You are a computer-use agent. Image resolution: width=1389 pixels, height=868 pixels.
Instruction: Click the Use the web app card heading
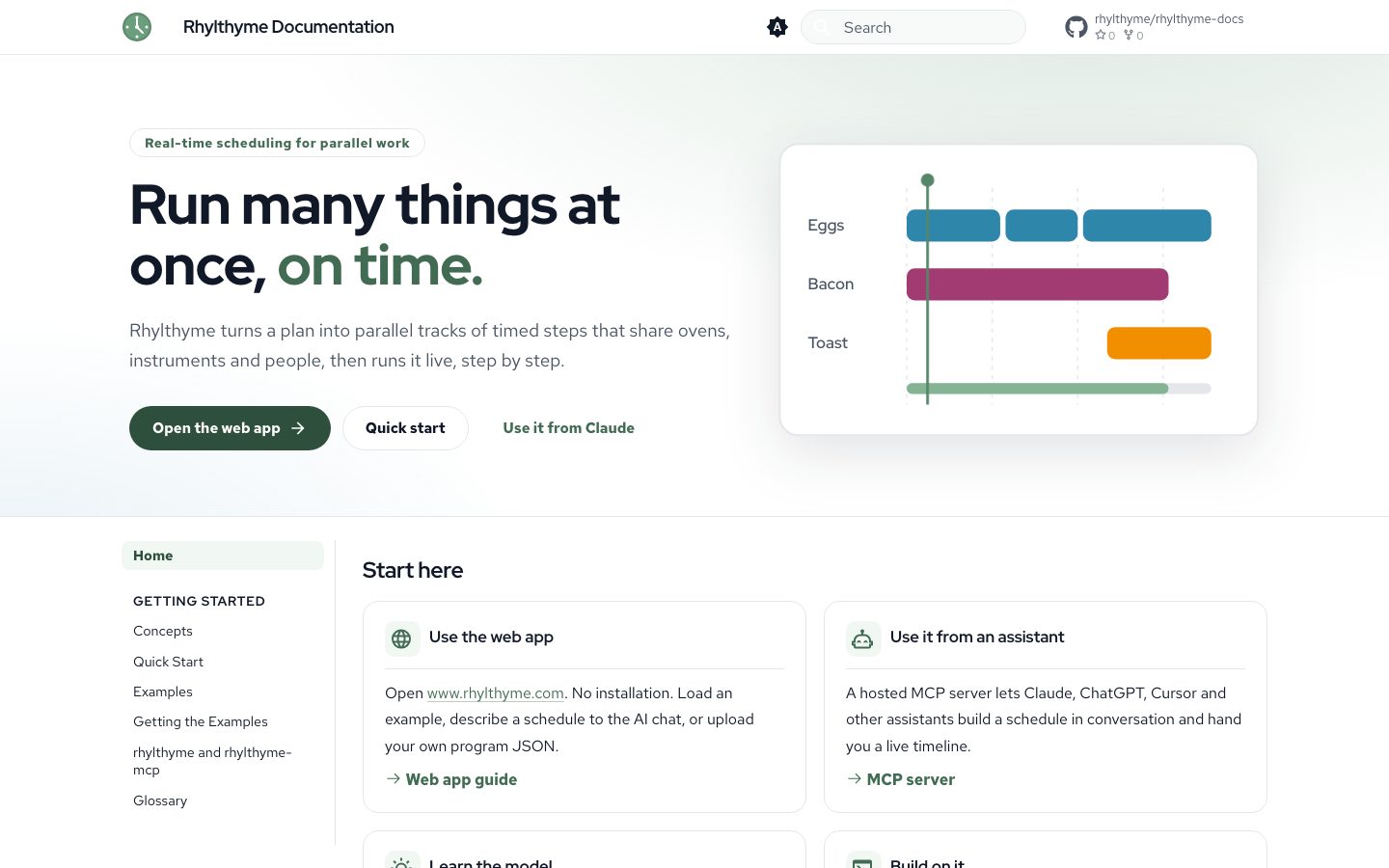(x=491, y=637)
